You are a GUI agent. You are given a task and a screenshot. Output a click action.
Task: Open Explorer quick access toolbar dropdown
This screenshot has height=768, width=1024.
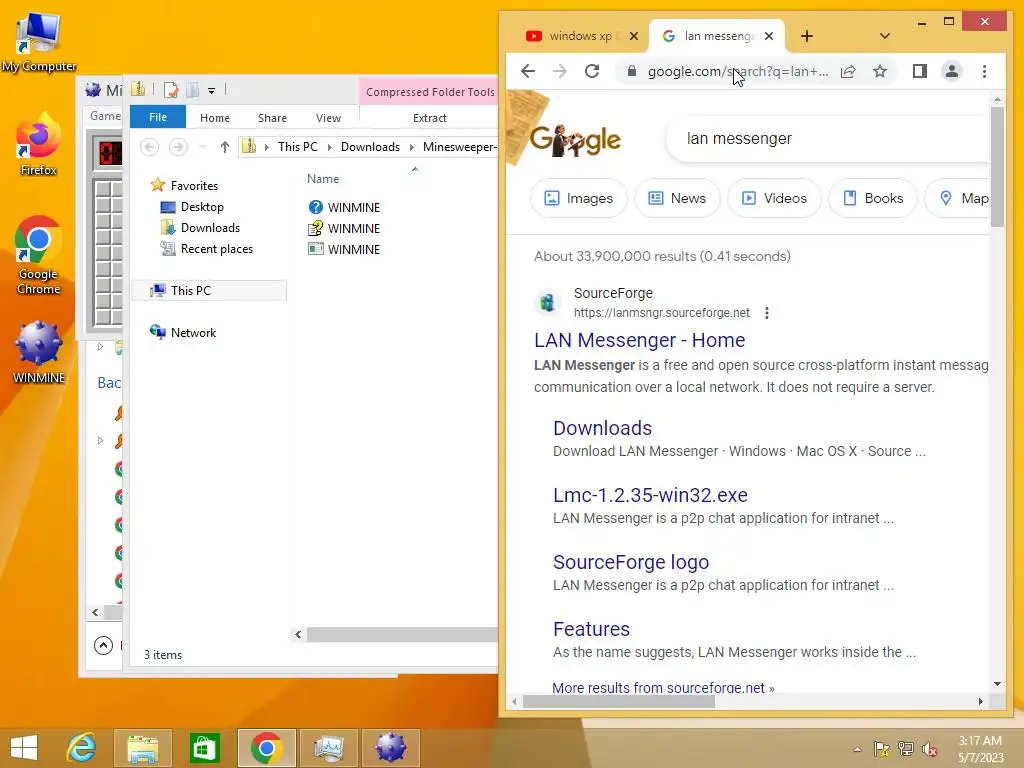(212, 91)
